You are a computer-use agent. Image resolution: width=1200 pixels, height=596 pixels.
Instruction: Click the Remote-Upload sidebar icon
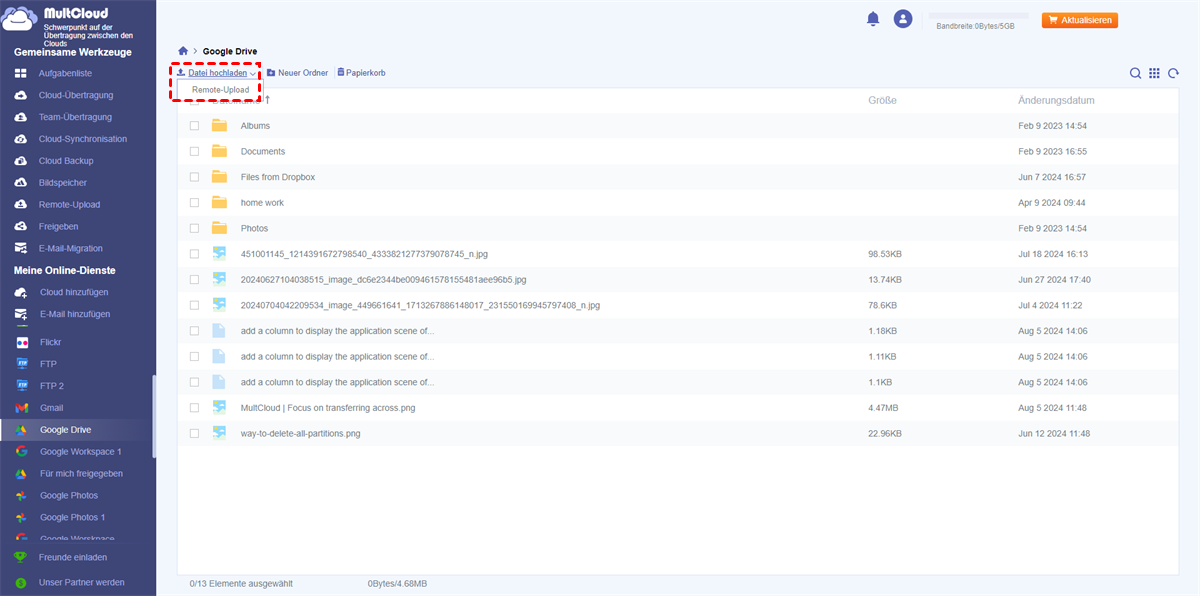pos(20,205)
